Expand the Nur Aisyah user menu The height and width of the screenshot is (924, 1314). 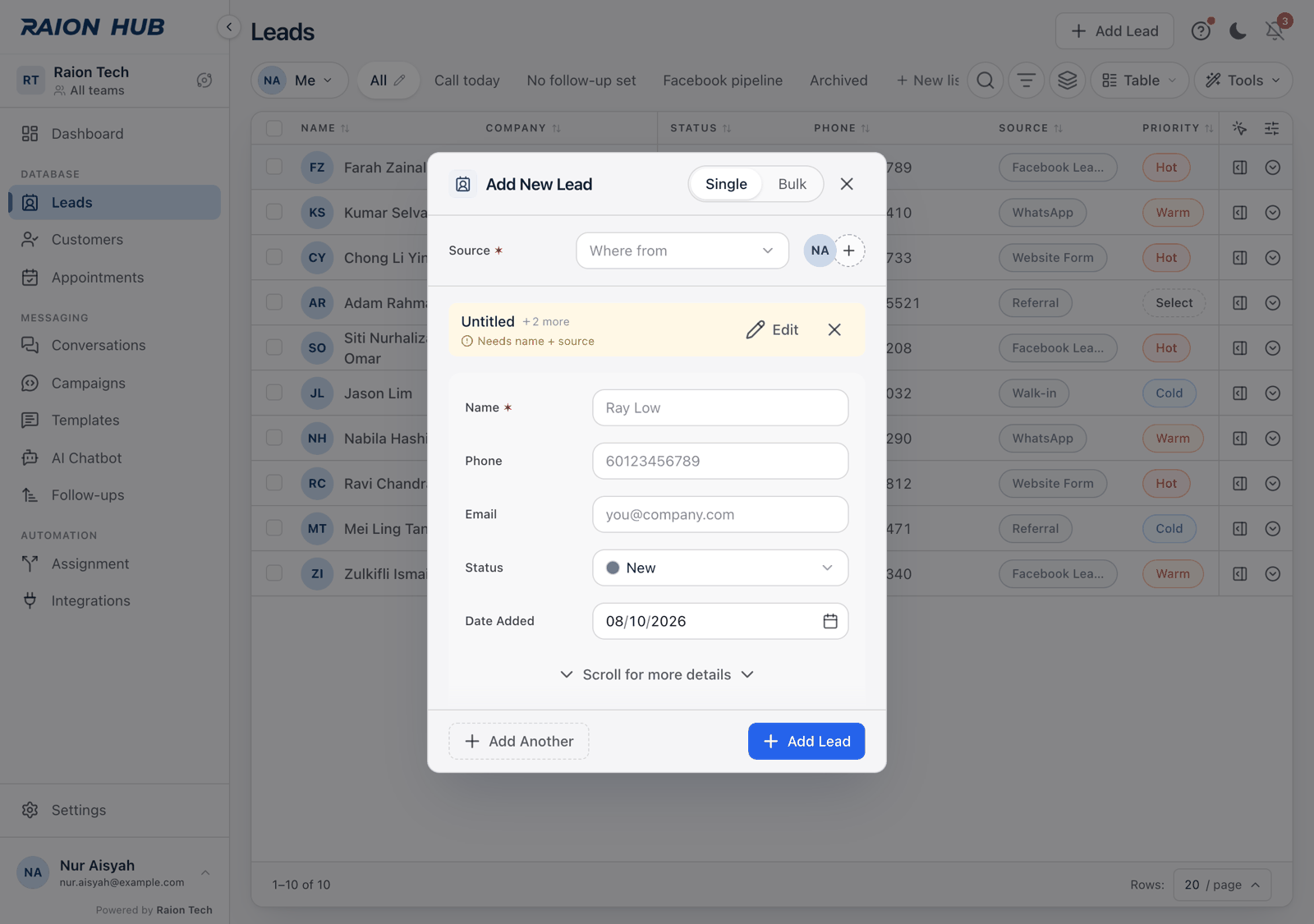click(x=114, y=873)
